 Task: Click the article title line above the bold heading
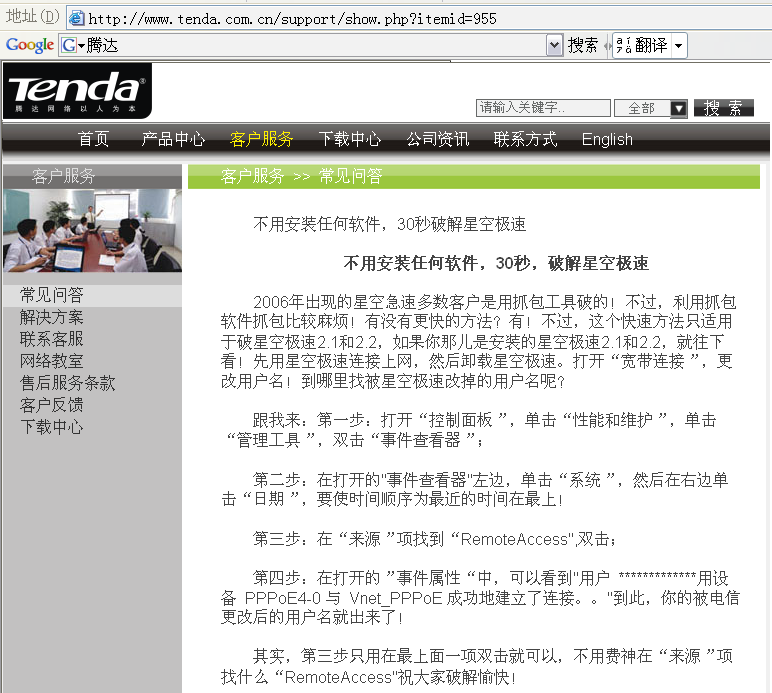[x=389, y=224]
